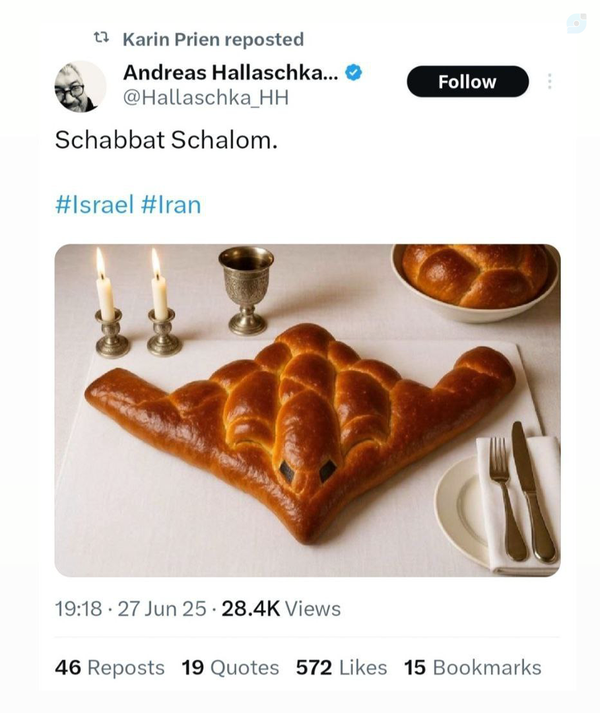The image size is (600, 713).
Task: Click Andreas Hallaschka's profile avatar
Action: (x=80, y=86)
